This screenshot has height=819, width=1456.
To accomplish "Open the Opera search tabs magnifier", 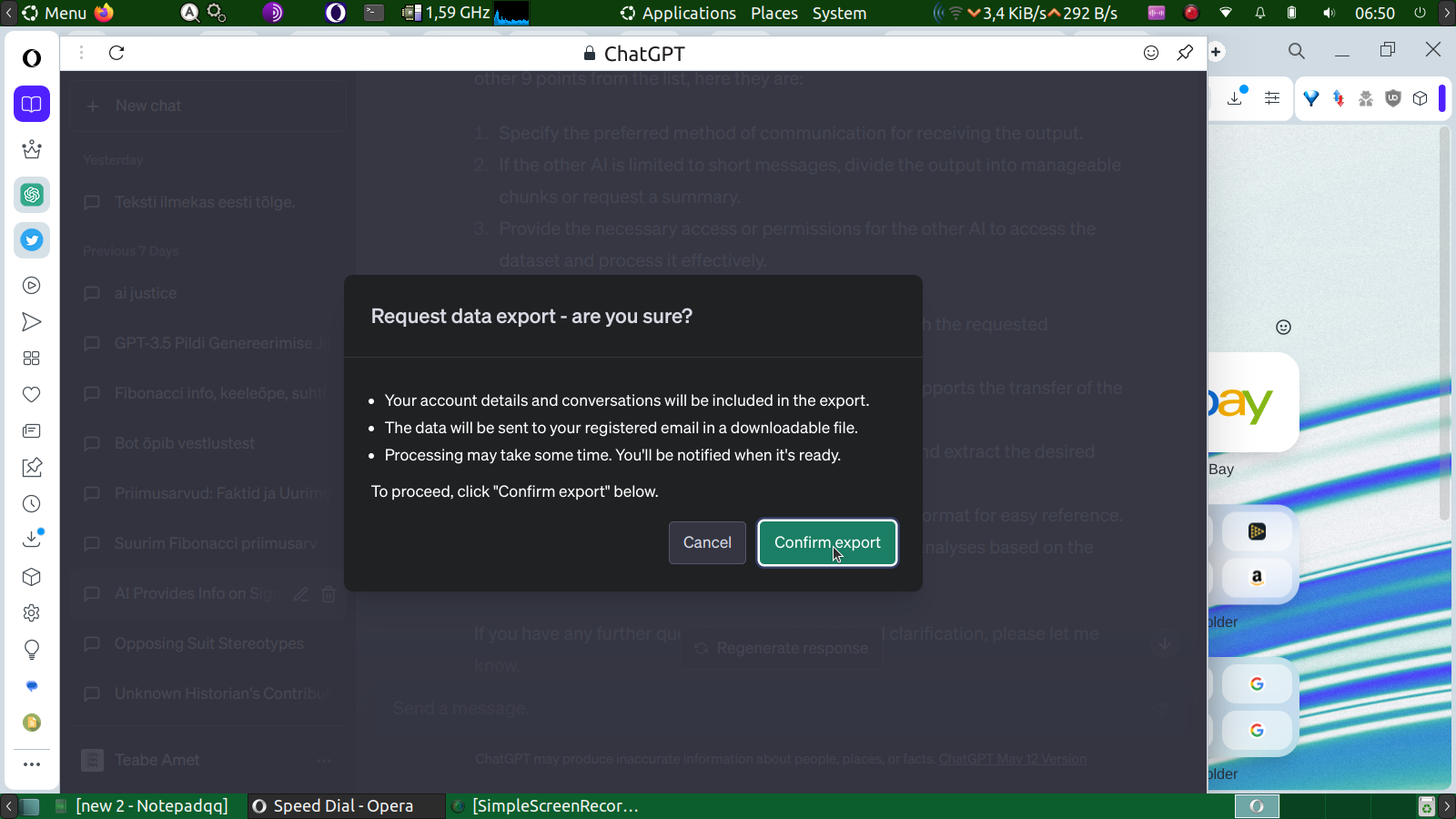I will pos(1297,51).
